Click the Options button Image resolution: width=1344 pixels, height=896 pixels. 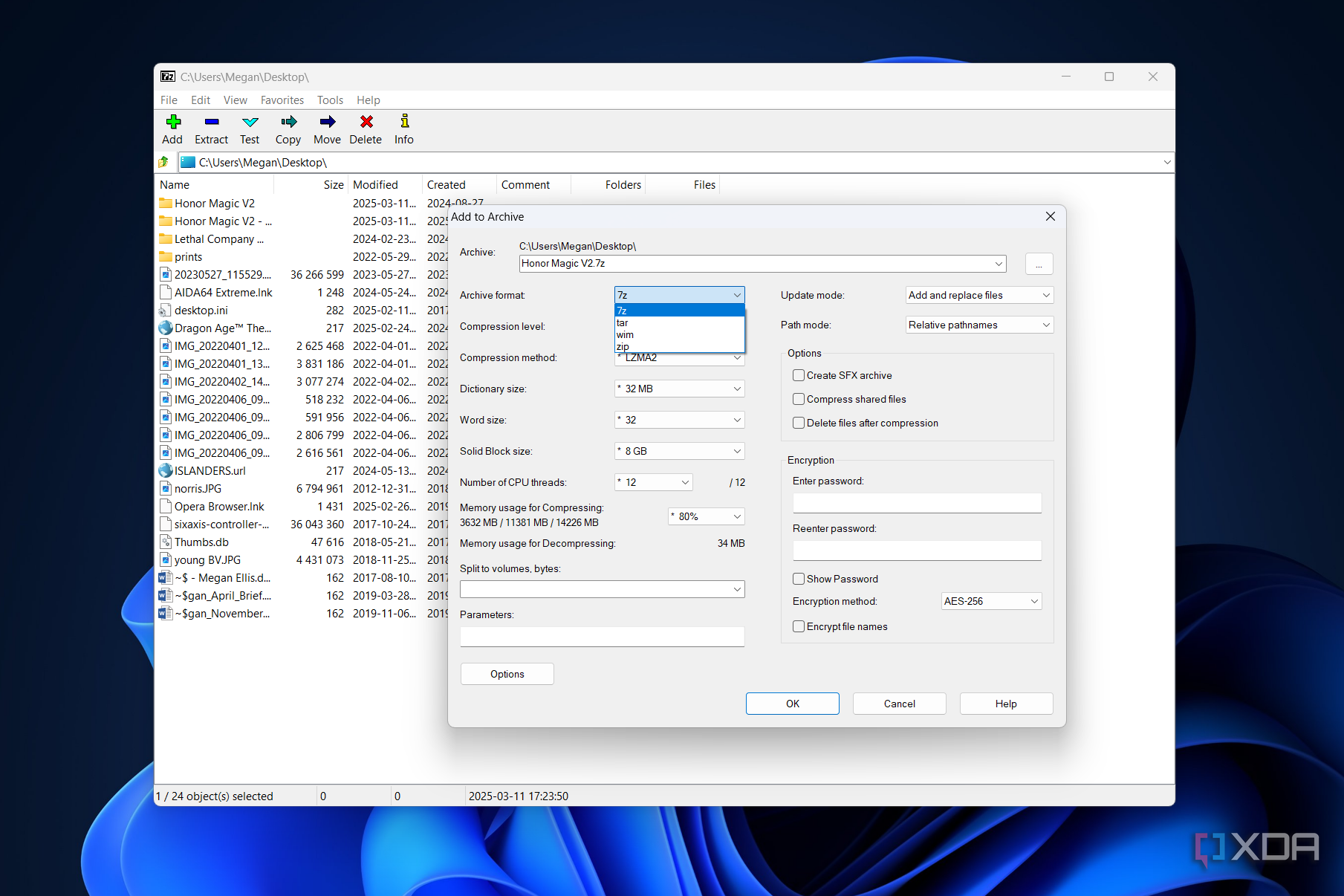pos(507,674)
